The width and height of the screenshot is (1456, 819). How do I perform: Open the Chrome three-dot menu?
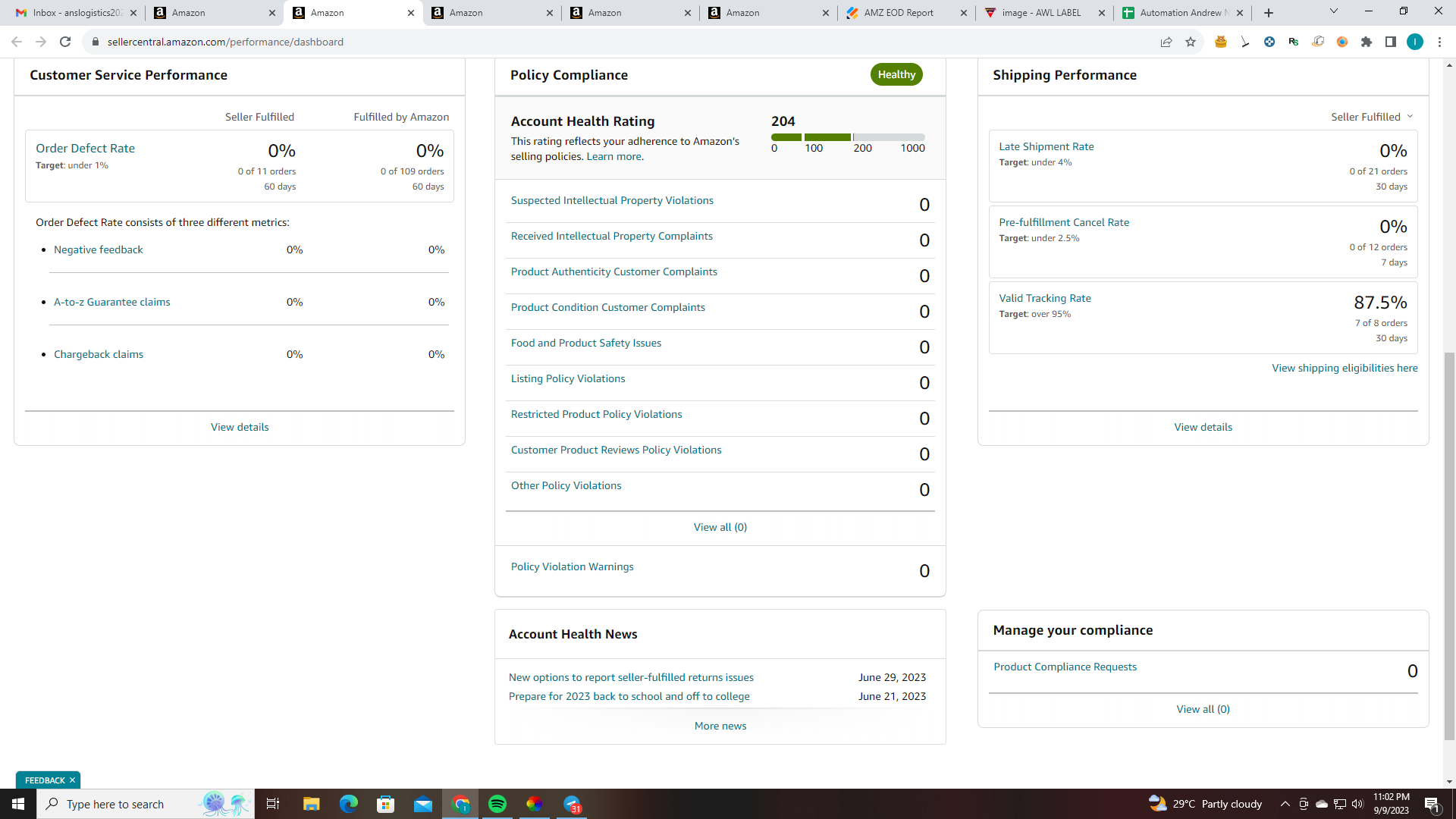click(1439, 42)
